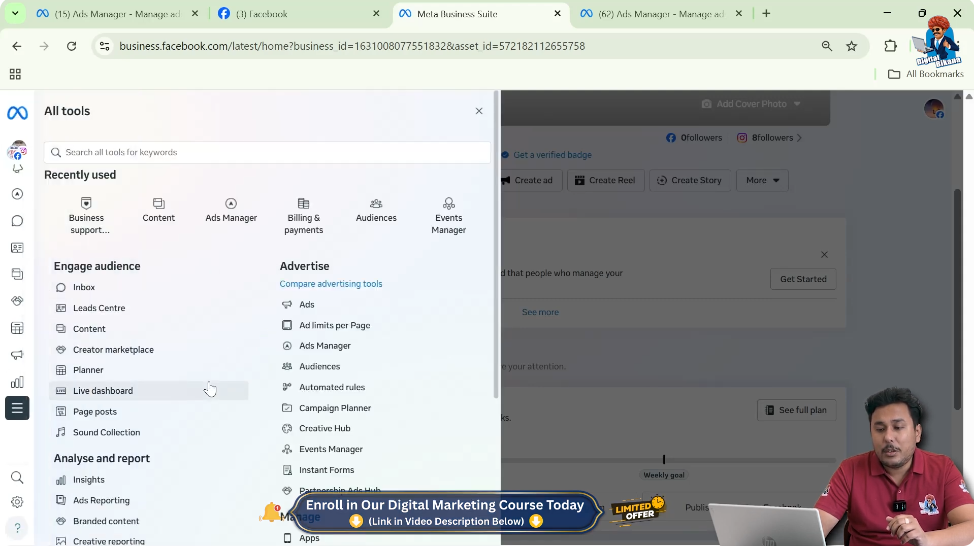This screenshot has height=546, width=974.
Task: Open a new browser tab
Action: click(766, 14)
